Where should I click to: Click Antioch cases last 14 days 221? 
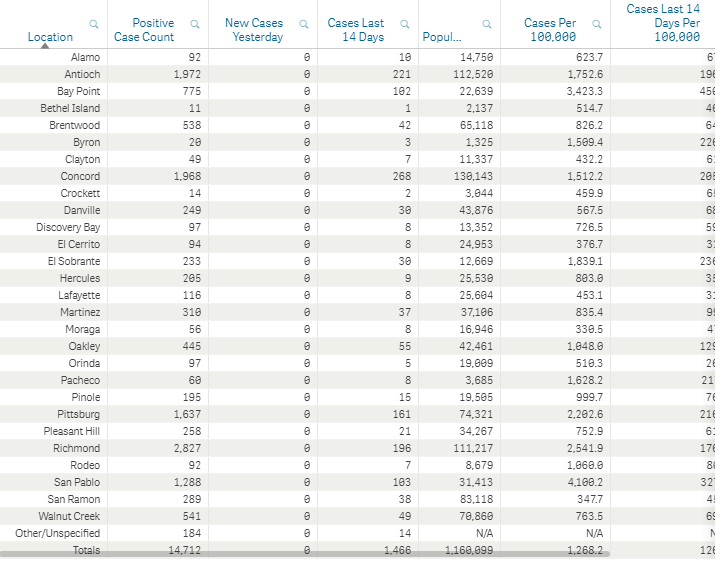point(402,74)
